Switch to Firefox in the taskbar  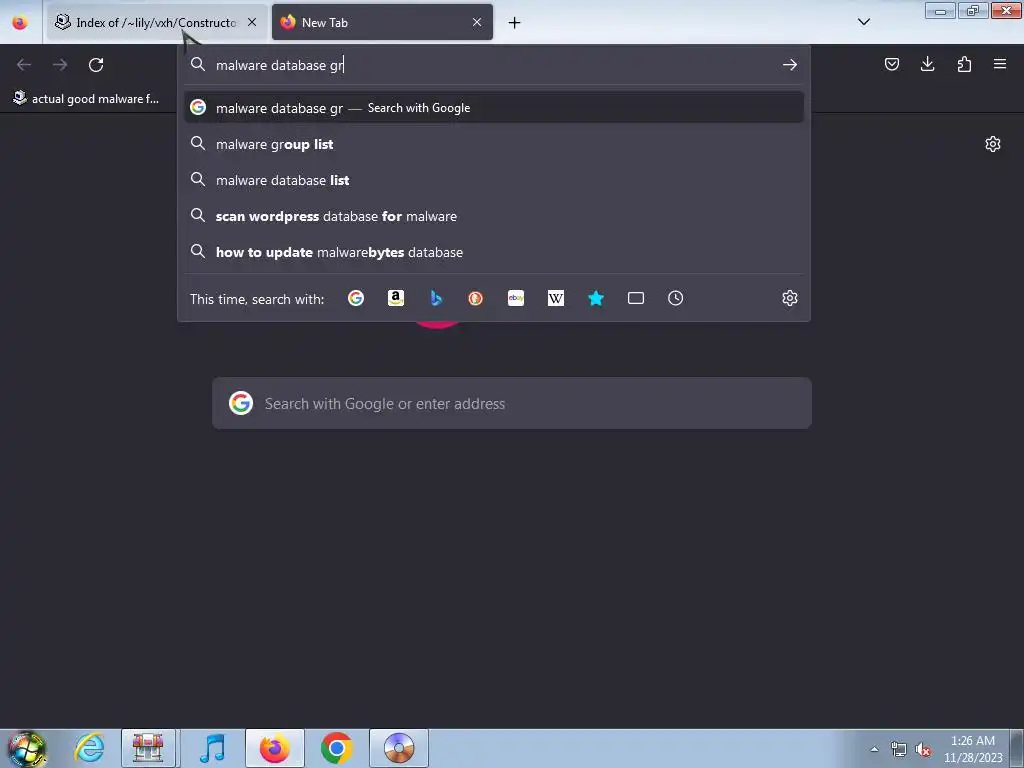[275, 748]
